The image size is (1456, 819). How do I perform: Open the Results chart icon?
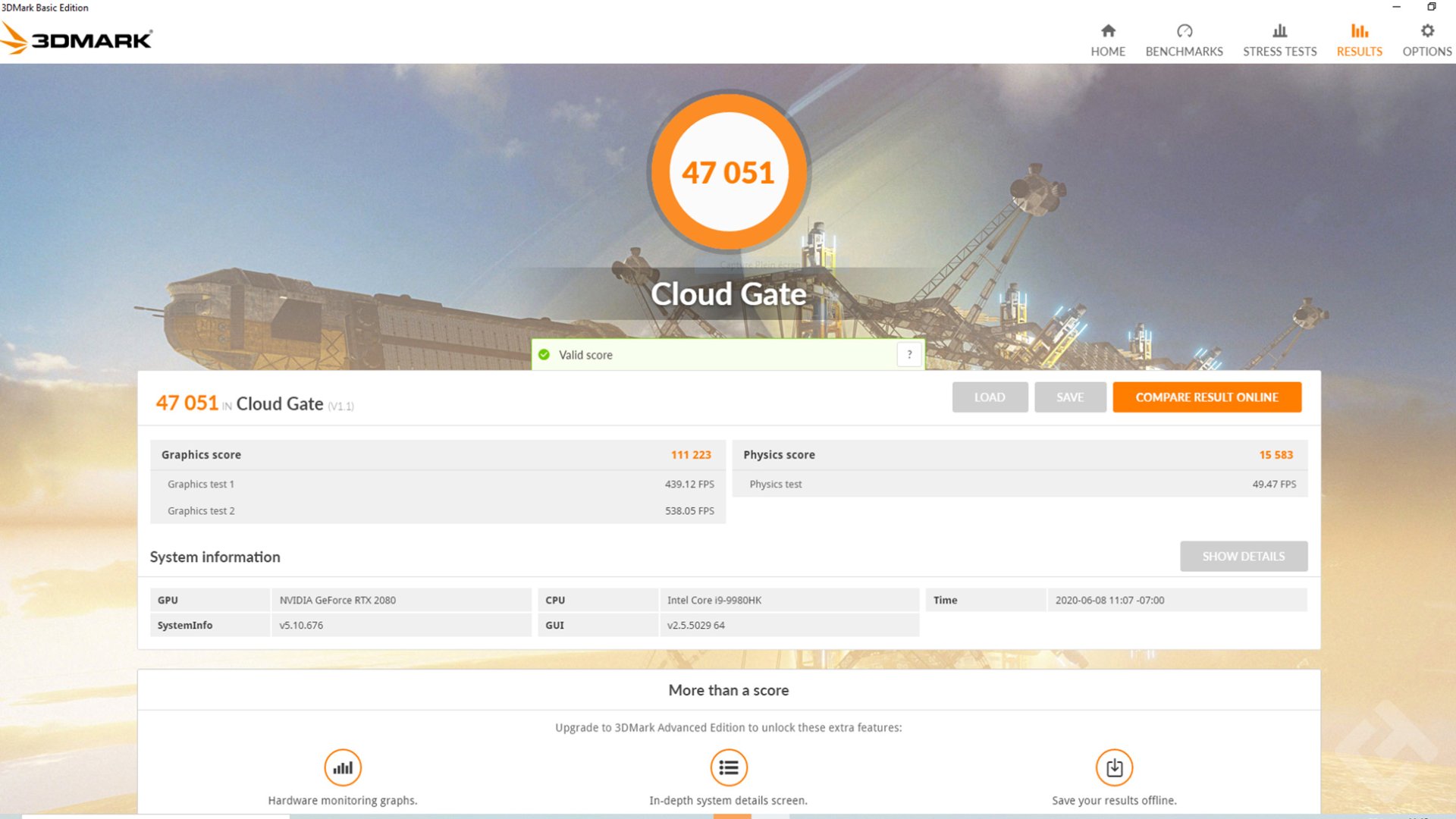pyautogui.click(x=1360, y=31)
